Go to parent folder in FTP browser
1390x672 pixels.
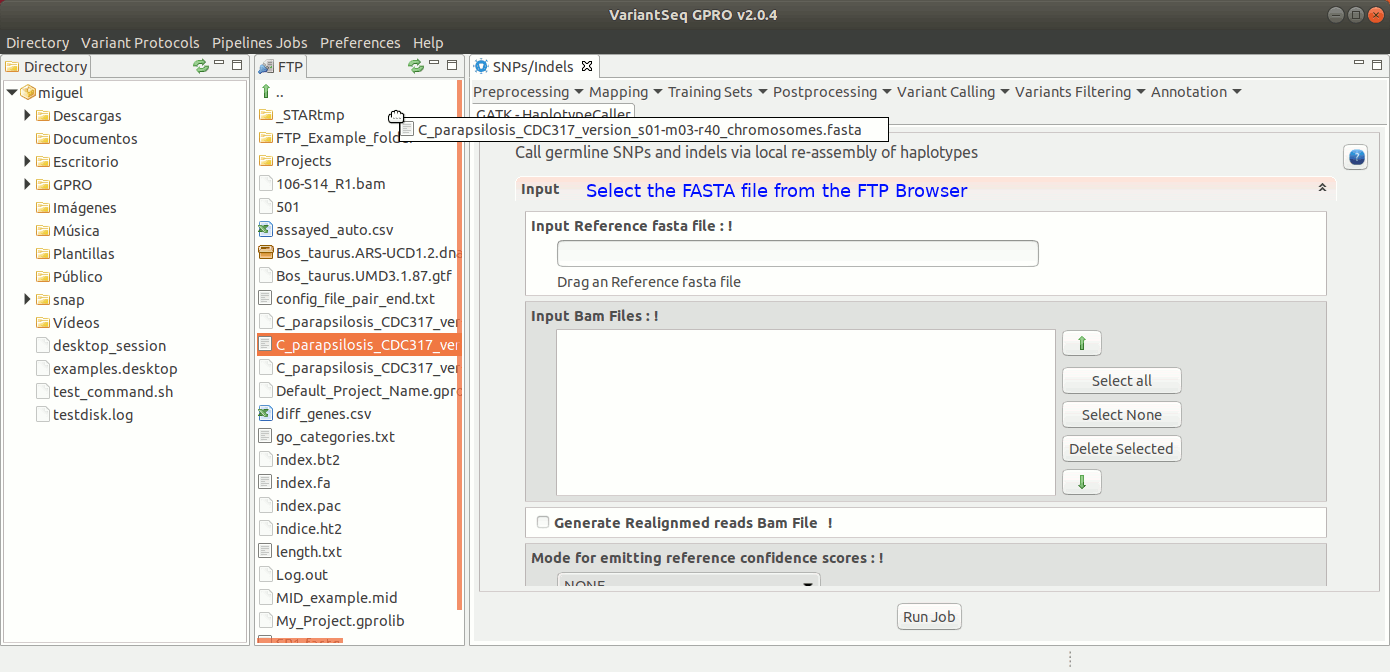coord(266,92)
